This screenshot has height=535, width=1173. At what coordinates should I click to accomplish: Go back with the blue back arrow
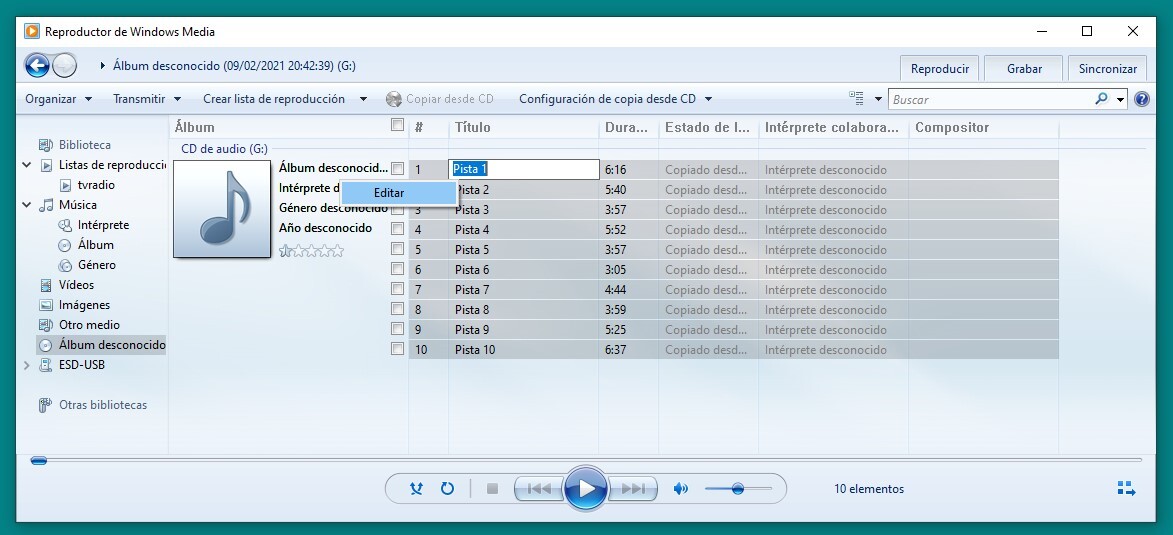coord(37,66)
